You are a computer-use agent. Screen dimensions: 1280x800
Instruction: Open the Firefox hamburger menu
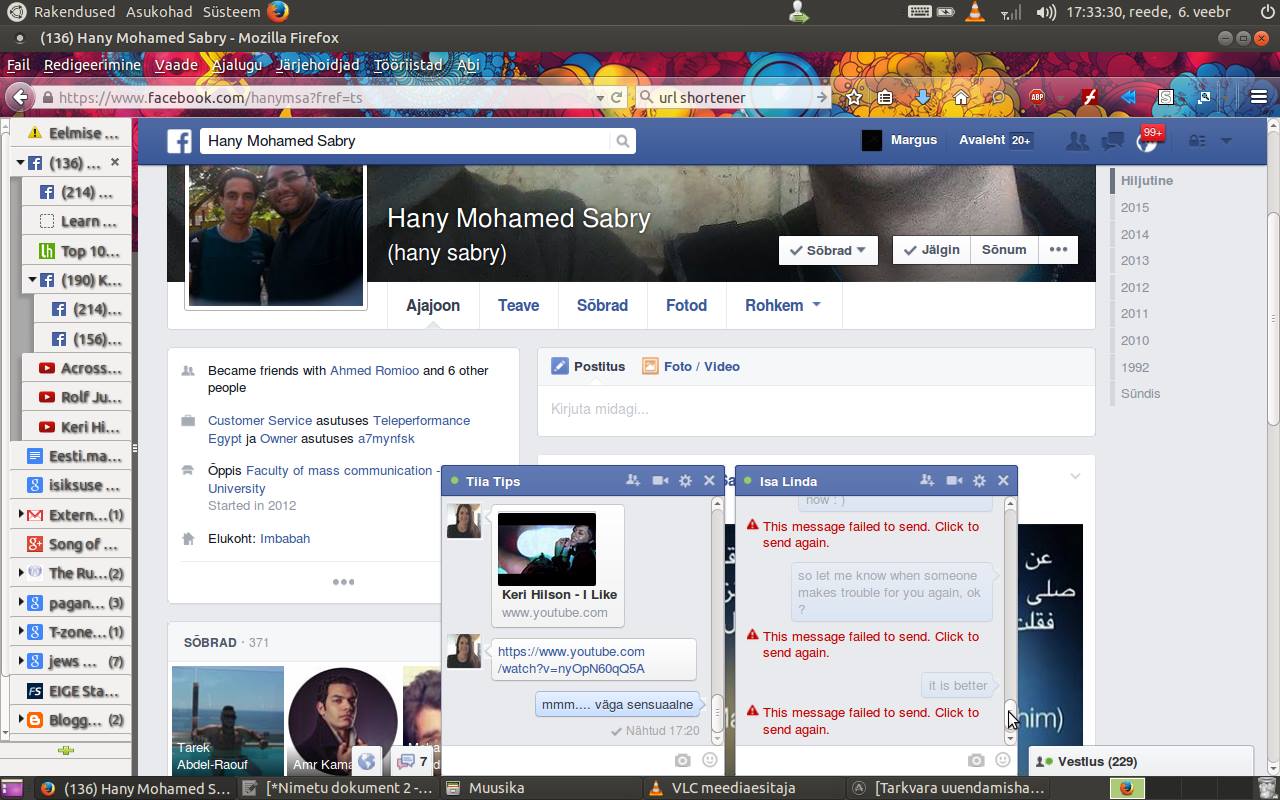tap(1259, 97)
